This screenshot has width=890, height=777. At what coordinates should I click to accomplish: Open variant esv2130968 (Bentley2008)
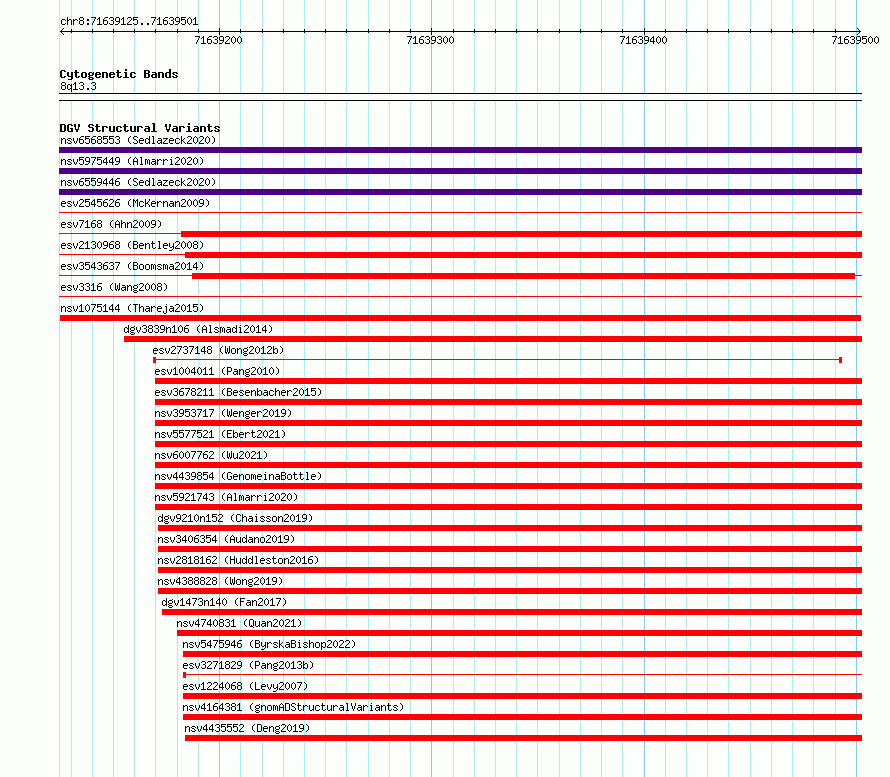pos(132,245)
